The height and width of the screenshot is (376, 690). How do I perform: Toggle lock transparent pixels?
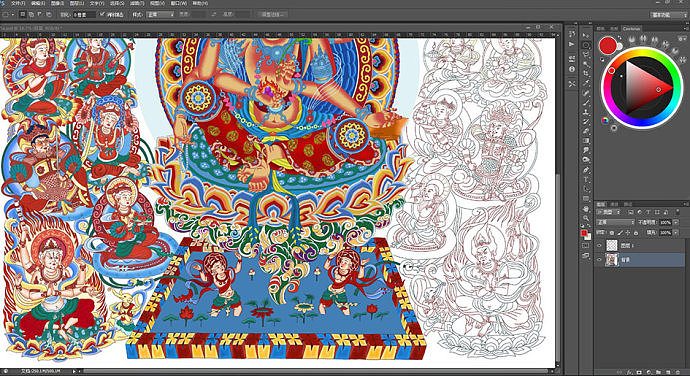pos(612,232)
